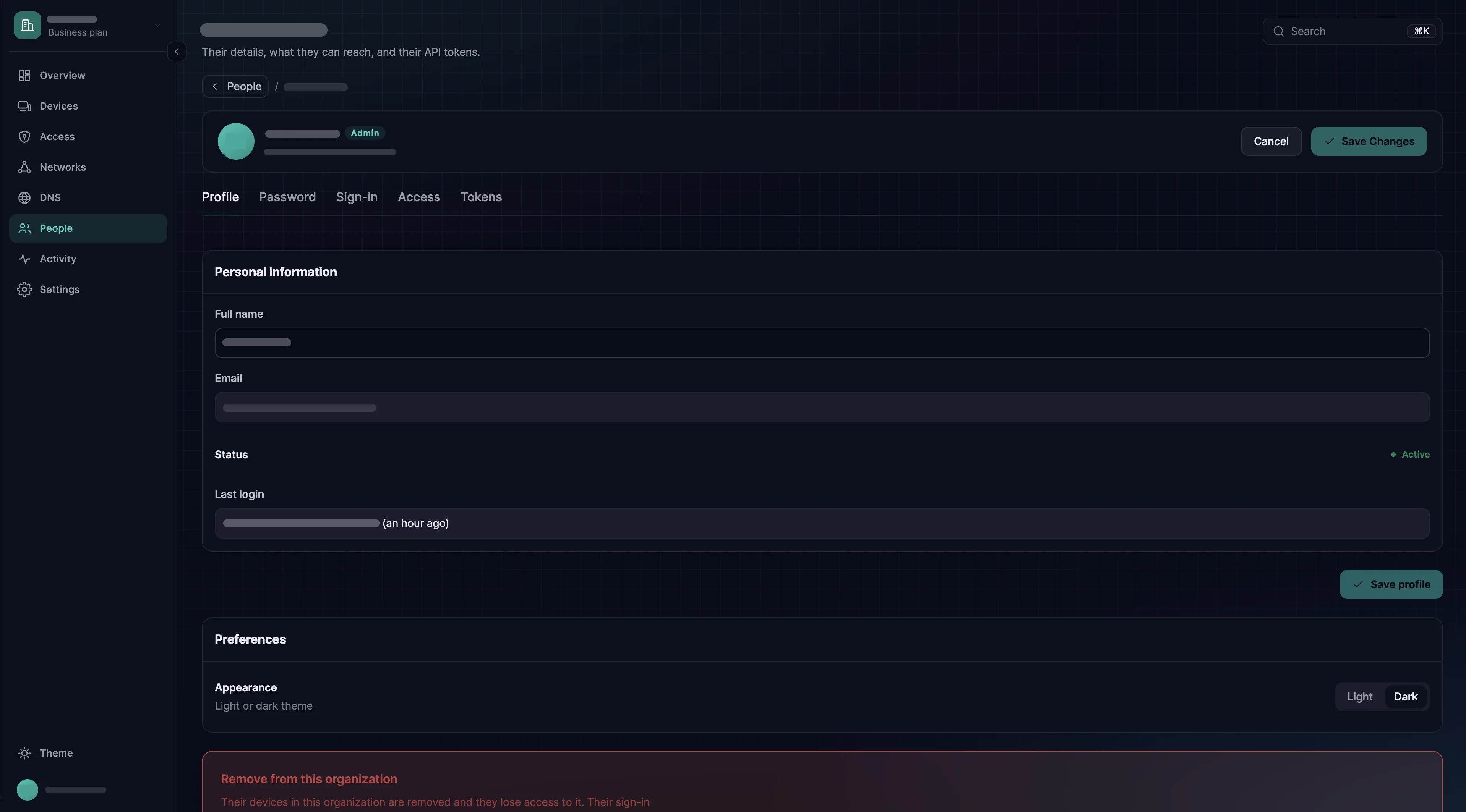The width and height of the screenshot is (1466, 812).
Task: Click the "Personal information" heading
Action: pyautogui.click(x=276, y=272)
